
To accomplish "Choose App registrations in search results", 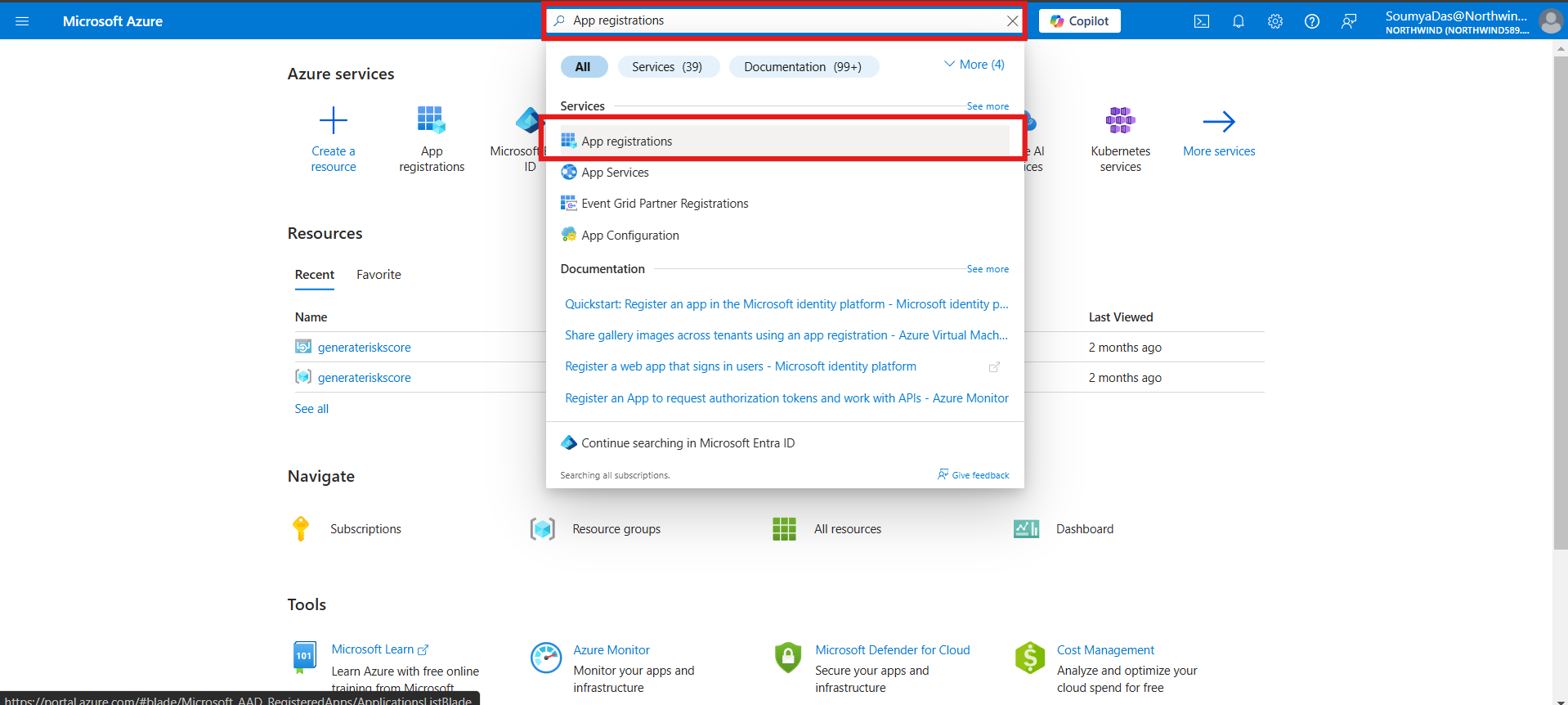I will tap(627, 141).
